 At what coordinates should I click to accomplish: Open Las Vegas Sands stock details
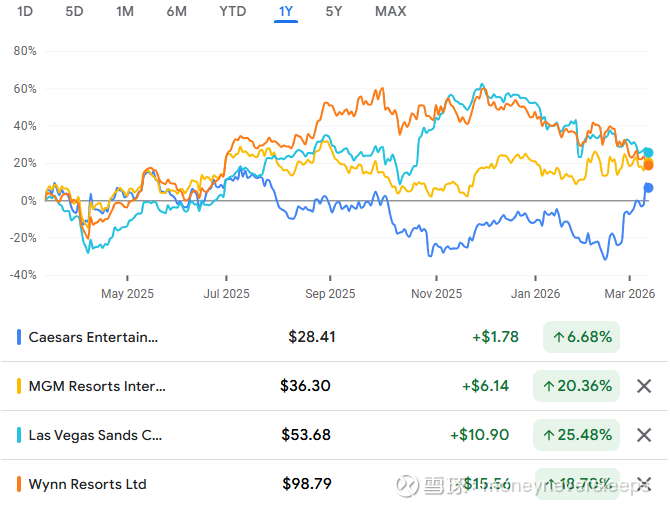tap(96, 435)
